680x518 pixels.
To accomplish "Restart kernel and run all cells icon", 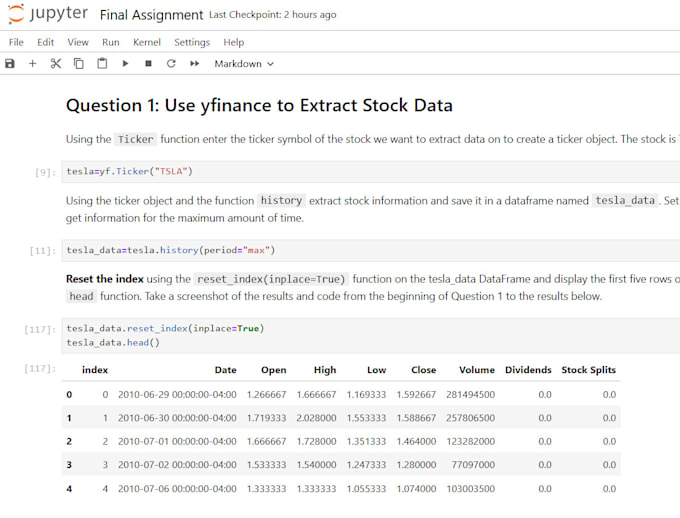I will click(x=195, y=64).
